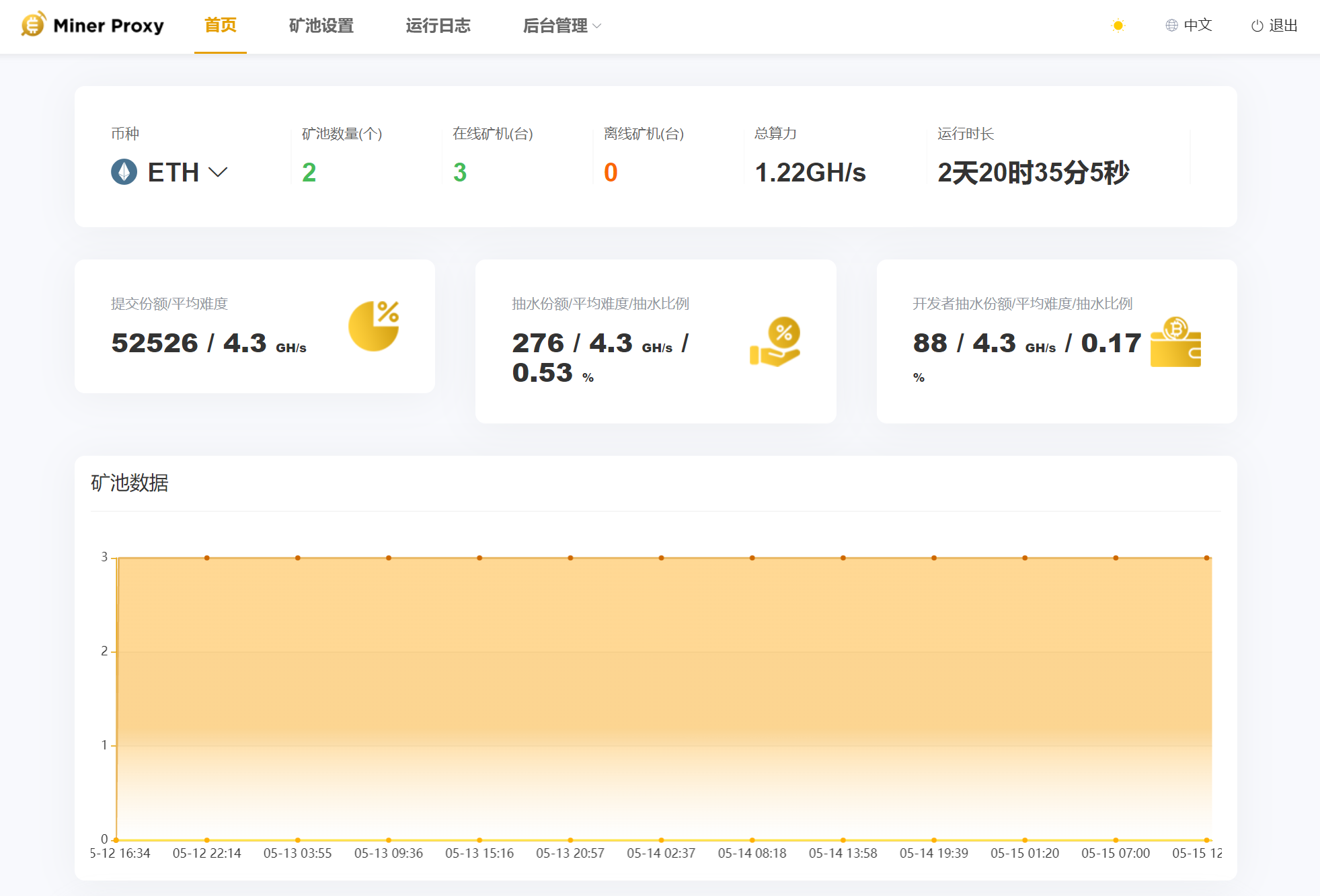1320x896 pixels.
Task: Click the 矿池数据 chart heading
Action: (x=130, y=483)
